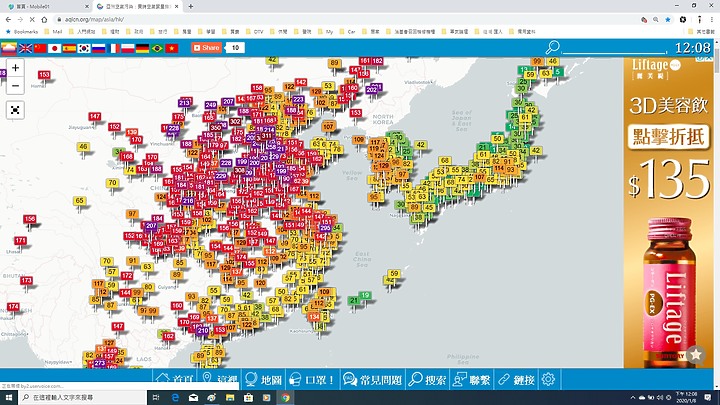
Task: Toggle fullscreen map view
Action: (x=15, y=110)
